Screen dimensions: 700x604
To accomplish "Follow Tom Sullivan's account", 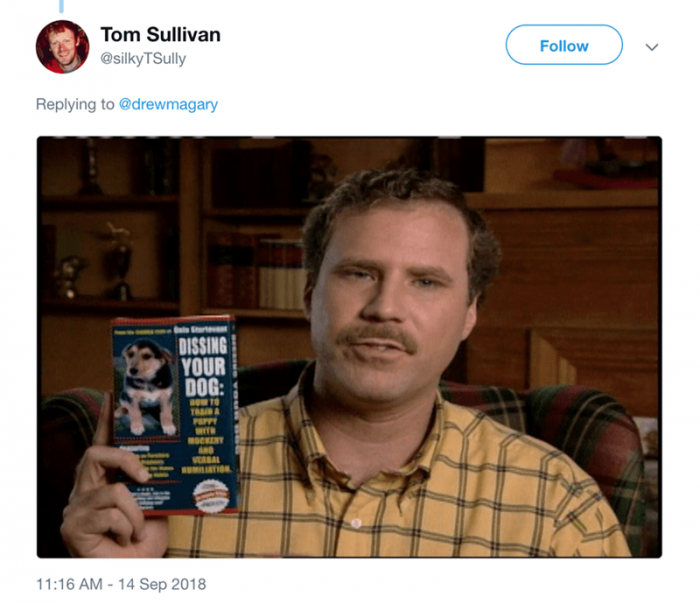I will [x=564, y=45].
